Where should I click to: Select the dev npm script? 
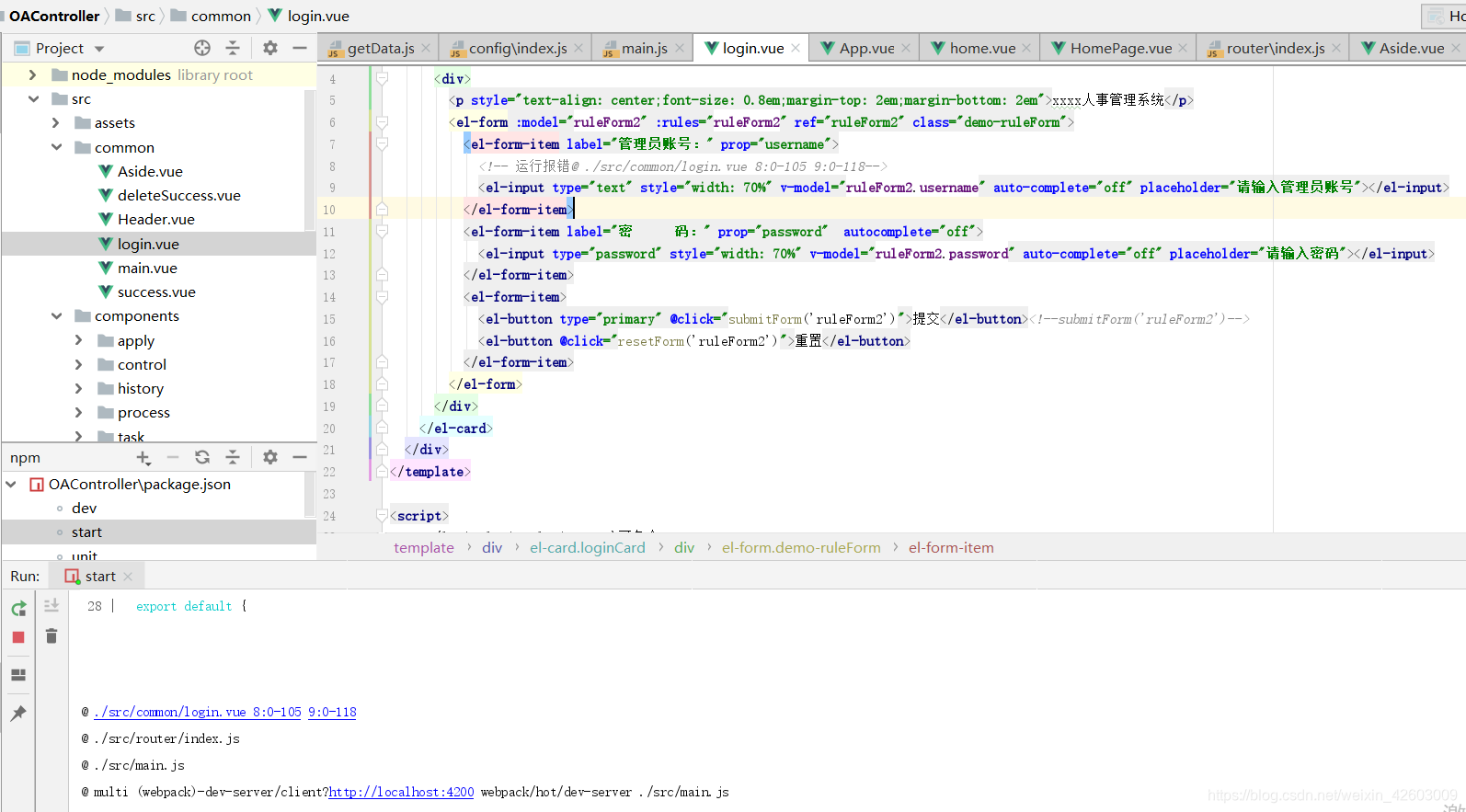pyautogui.click(x=84, y=508)
